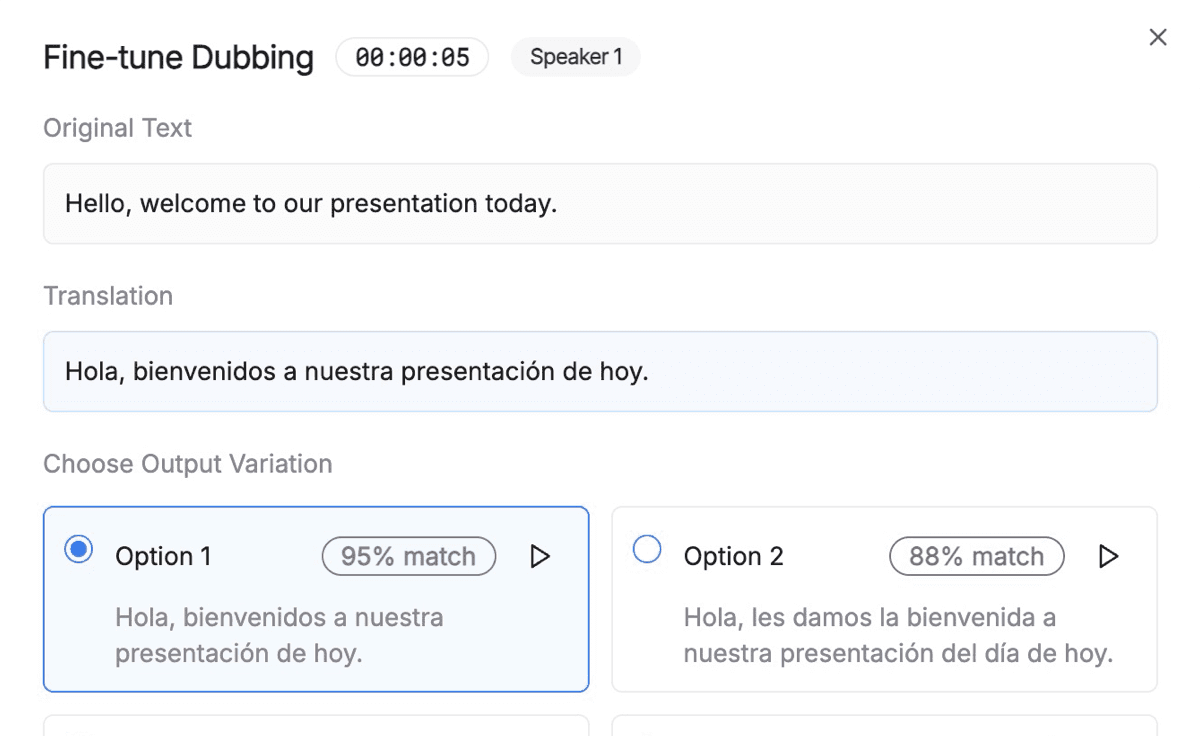Close the Fine-tune Dubbing dialog

coord(1157,37)
